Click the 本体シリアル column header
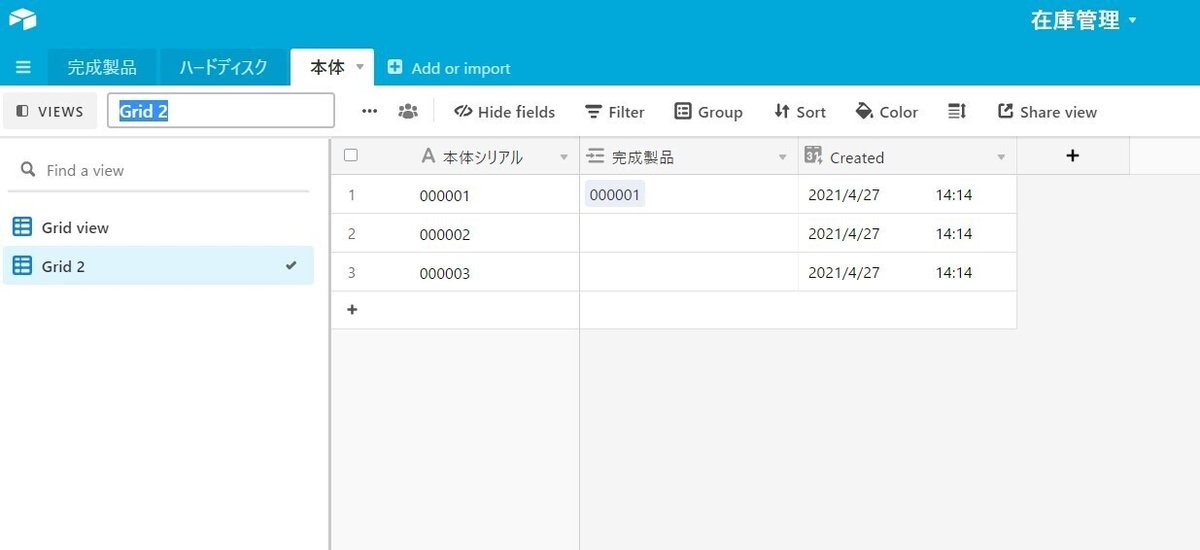This screenshot has width=1200, height=550. pos(482,157)
